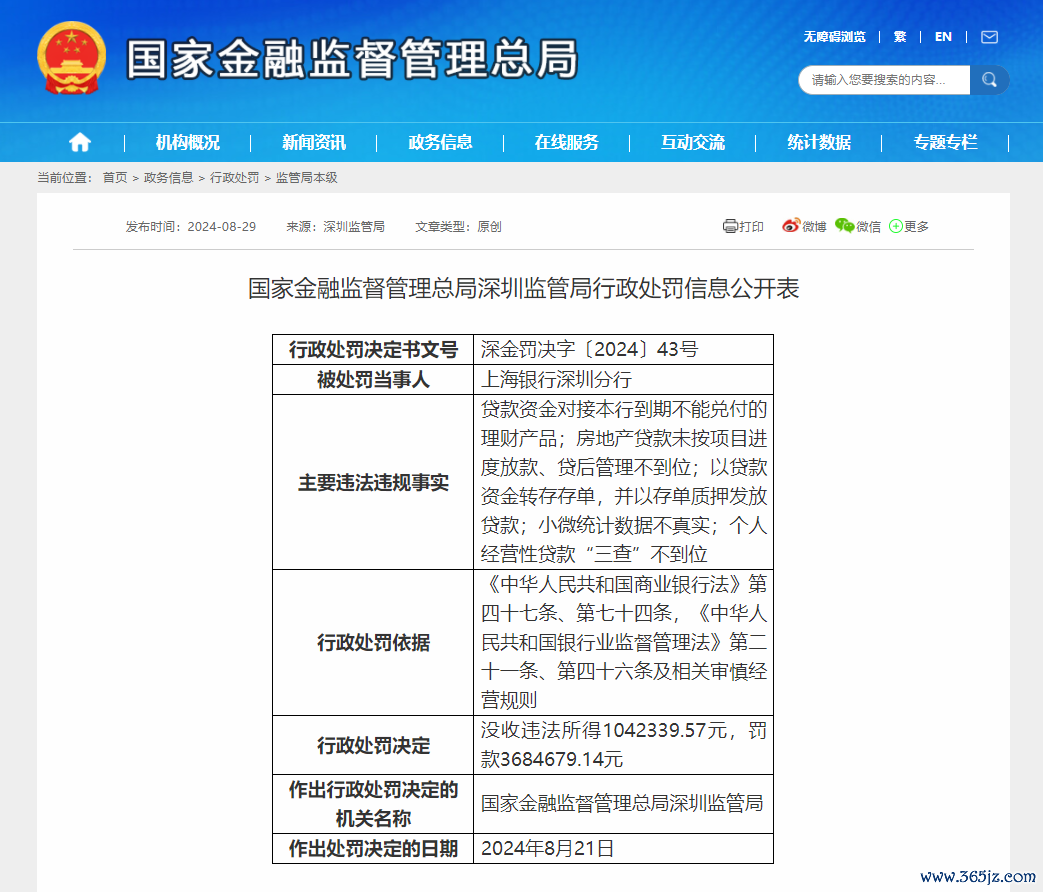Click the 国家金融监督管理总局 site title
The image size is (1043, 892).
(353, 59)
